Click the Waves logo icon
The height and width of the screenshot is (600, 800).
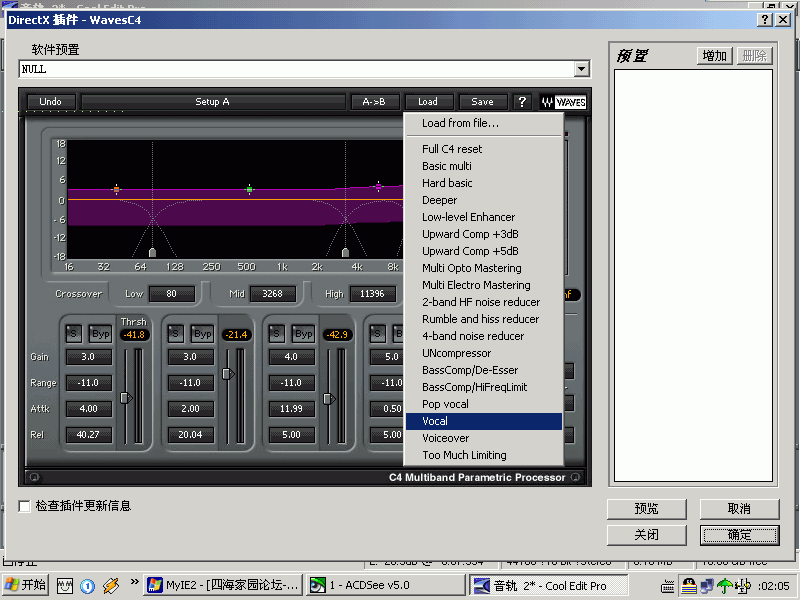(563, 102)
